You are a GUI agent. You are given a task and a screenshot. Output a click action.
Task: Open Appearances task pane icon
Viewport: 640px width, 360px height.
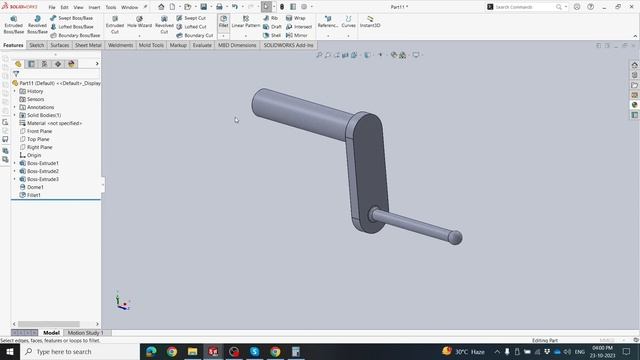tap(634, 105)
